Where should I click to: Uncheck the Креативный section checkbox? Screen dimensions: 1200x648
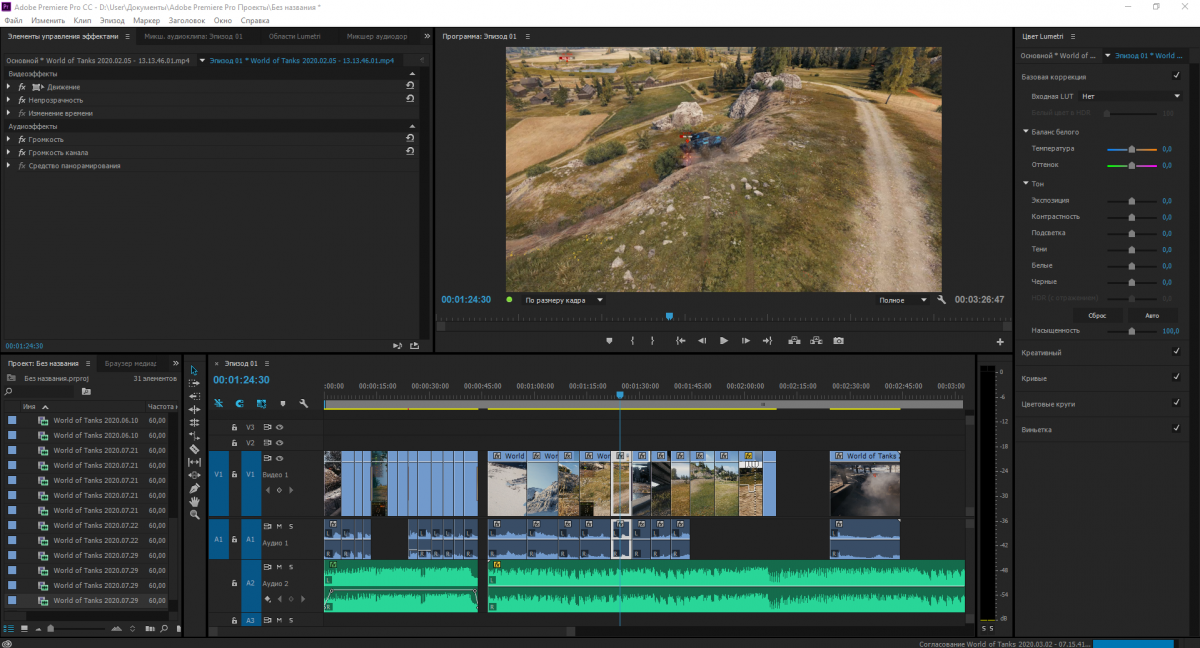point(1176,352)
